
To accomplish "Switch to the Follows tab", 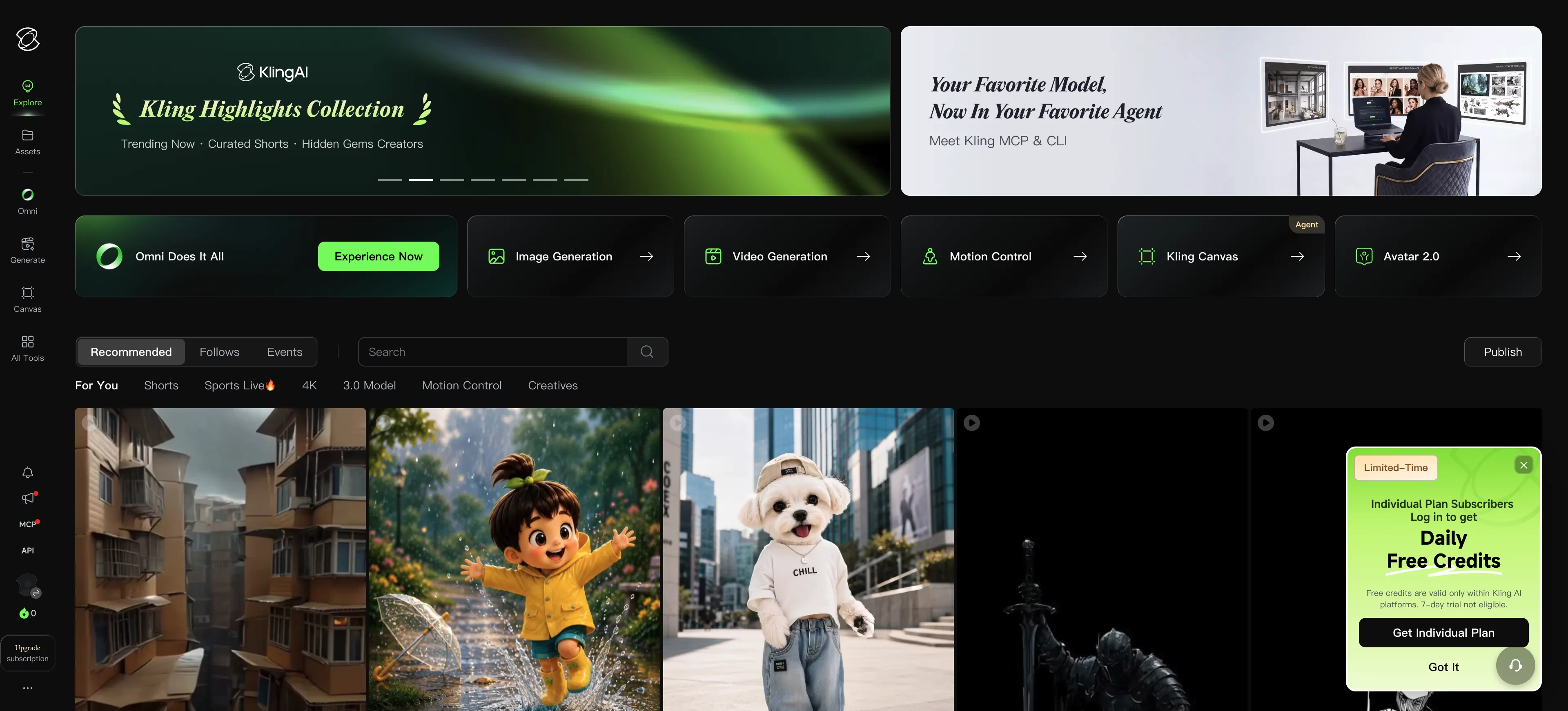I will click(219, 351).
